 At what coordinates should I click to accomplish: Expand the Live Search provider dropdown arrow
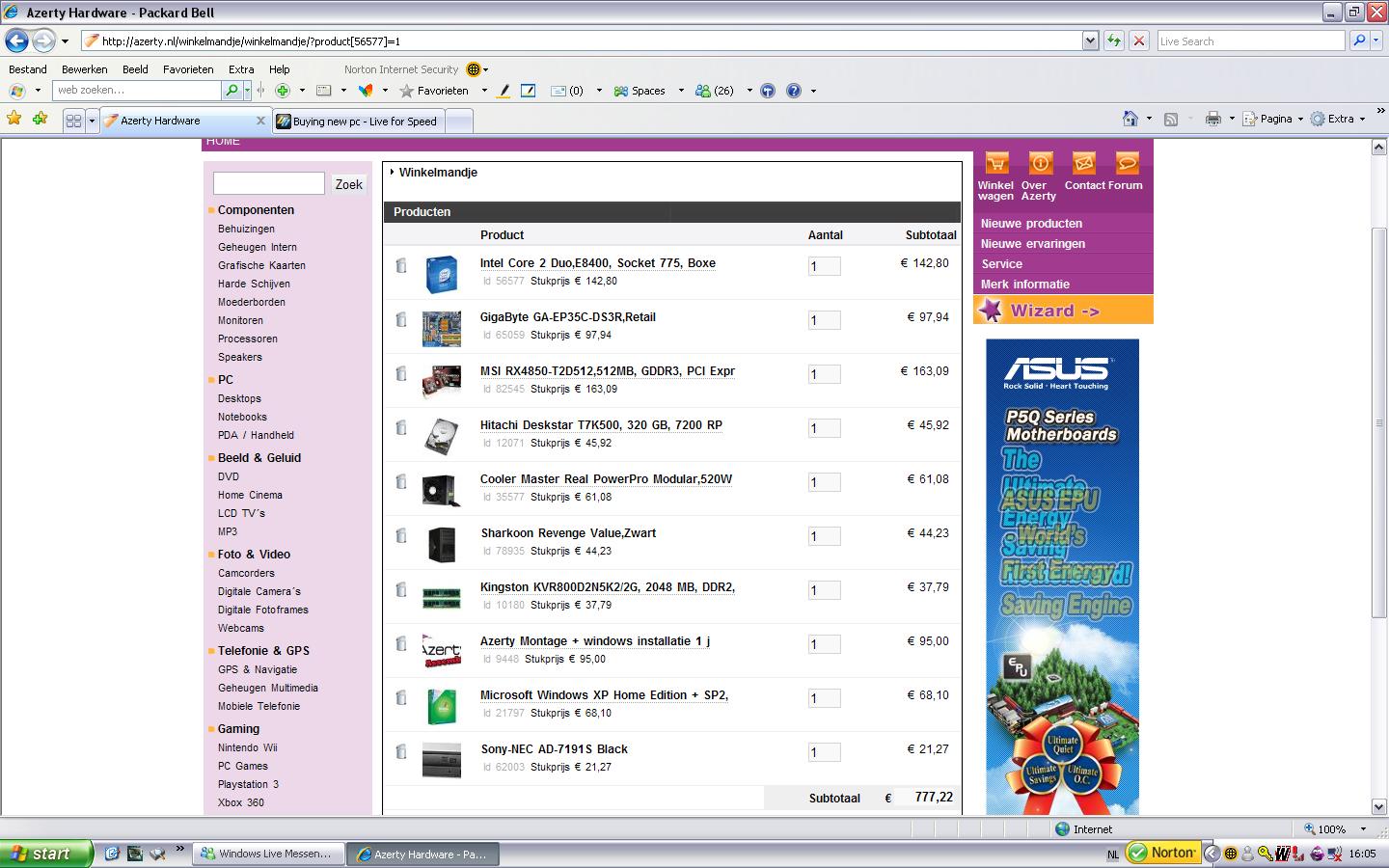(1376, 41)
